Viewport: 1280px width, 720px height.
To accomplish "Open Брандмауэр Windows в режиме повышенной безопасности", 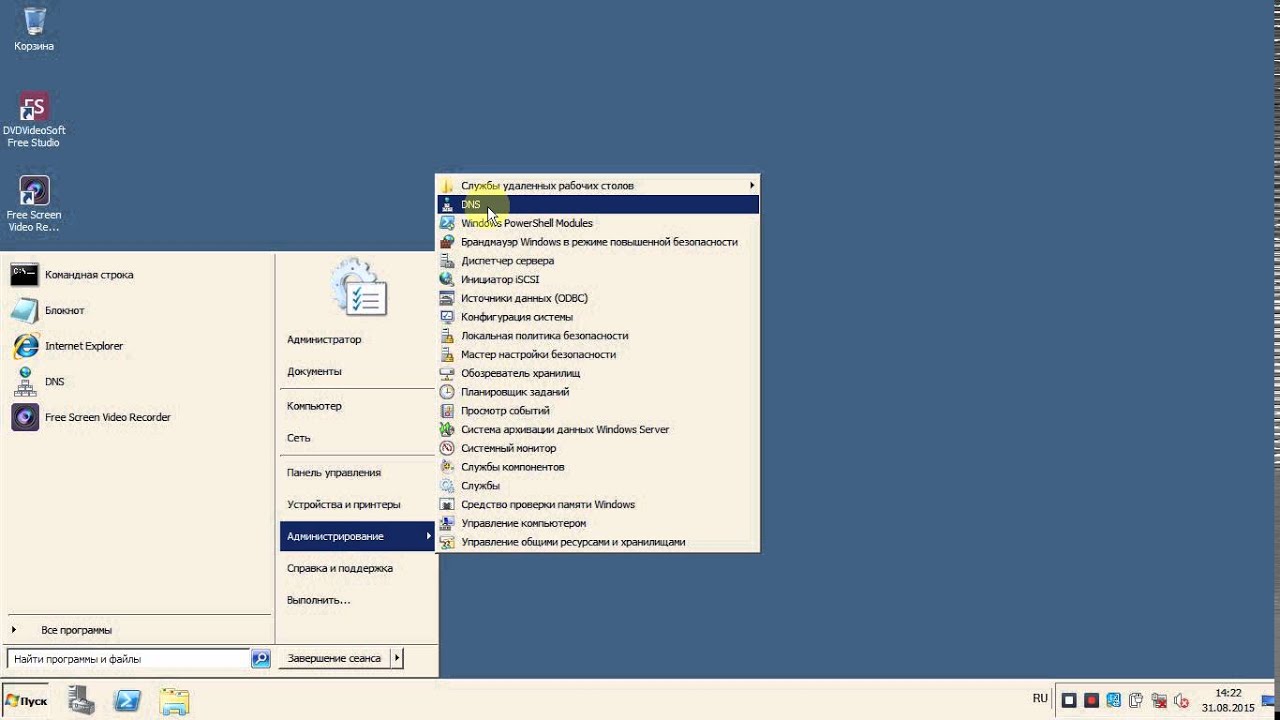I will (598, 242).
